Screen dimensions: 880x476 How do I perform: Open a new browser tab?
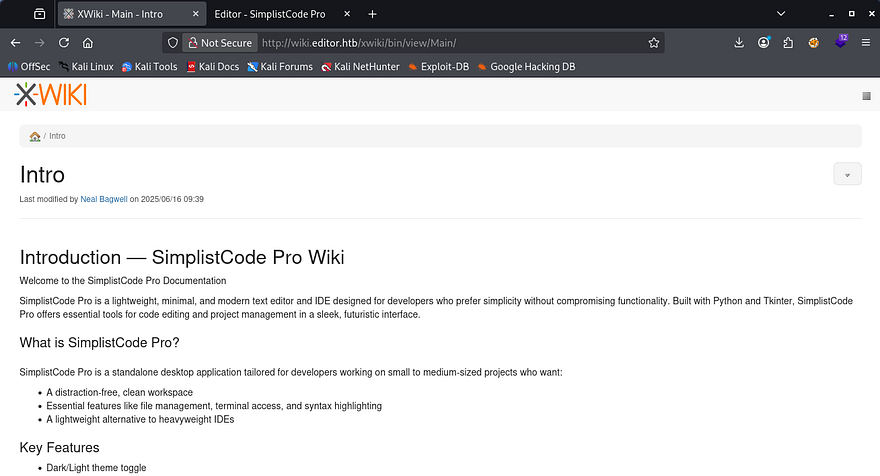(372, 14)
